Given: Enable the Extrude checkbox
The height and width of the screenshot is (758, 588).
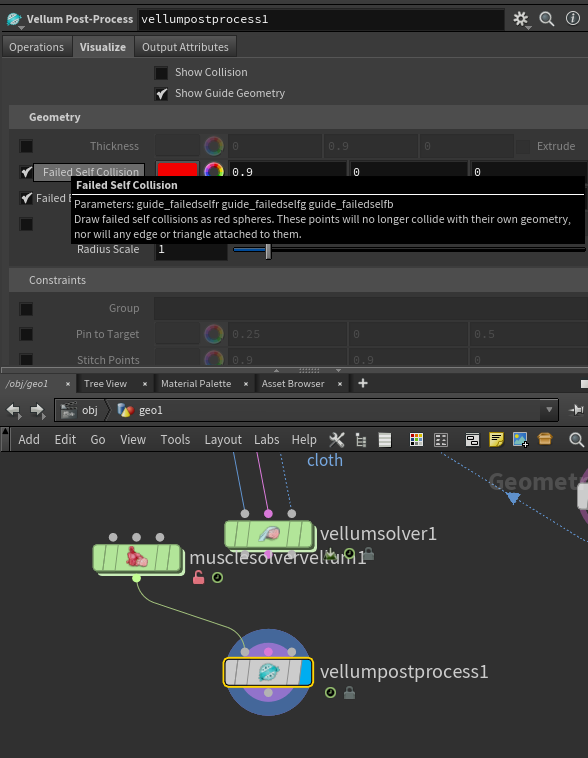Looking at the screenshot, I should click(x=523, y=146).
